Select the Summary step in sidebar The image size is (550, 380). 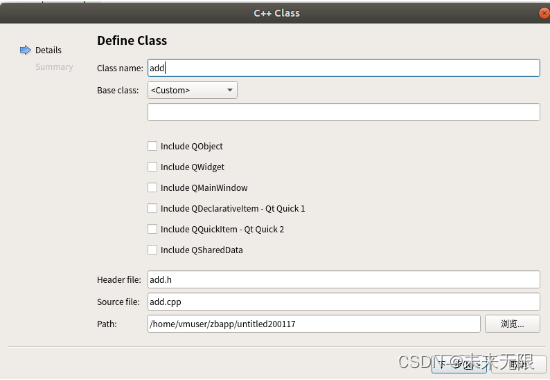pos(54,67)
